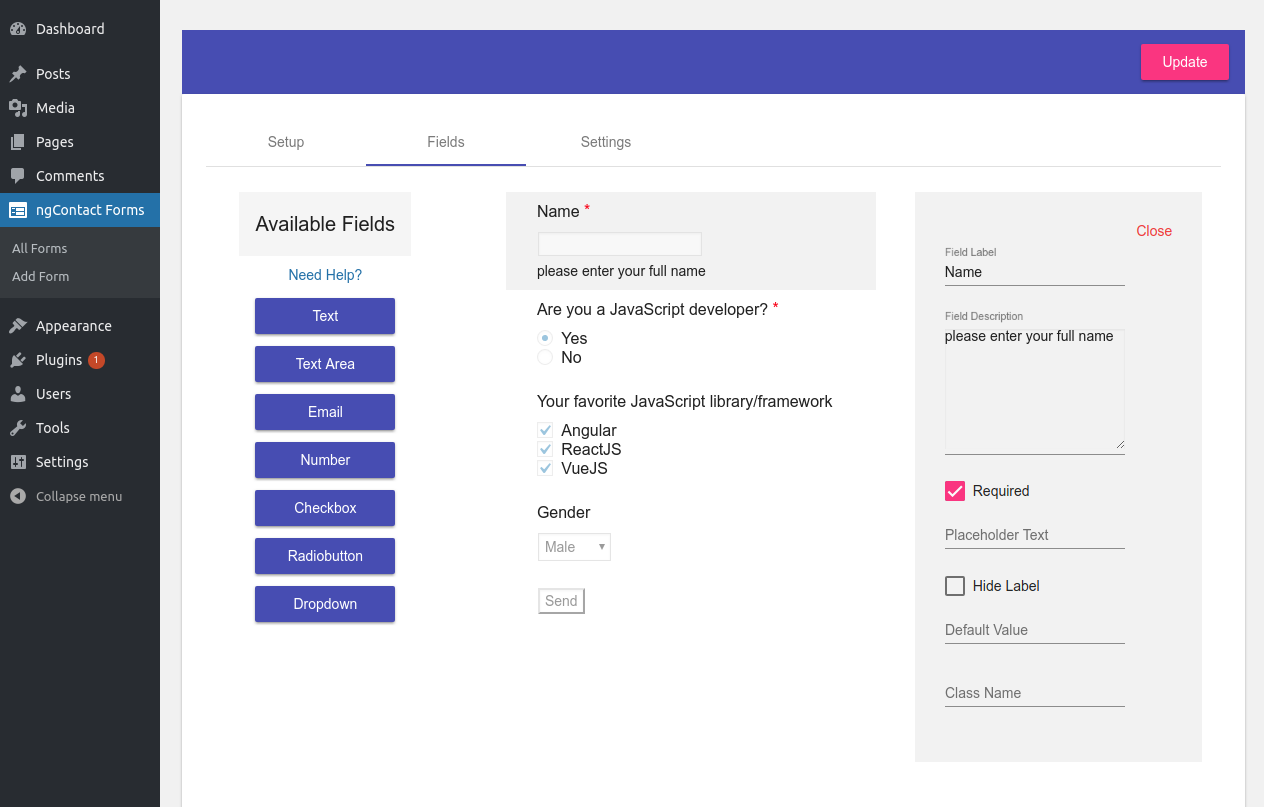
Task: Open the Comments menu item
Action: tap(80, 176)
